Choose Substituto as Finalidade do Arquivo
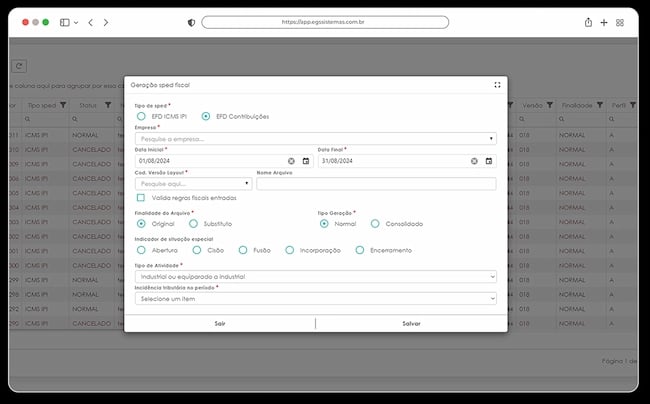650x404 pixels. click(x=193, y=224)
